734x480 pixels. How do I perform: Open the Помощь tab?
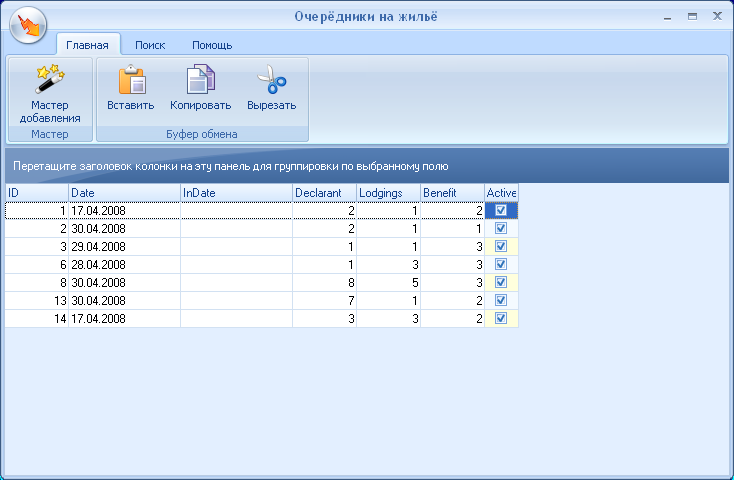coord(211,45)
